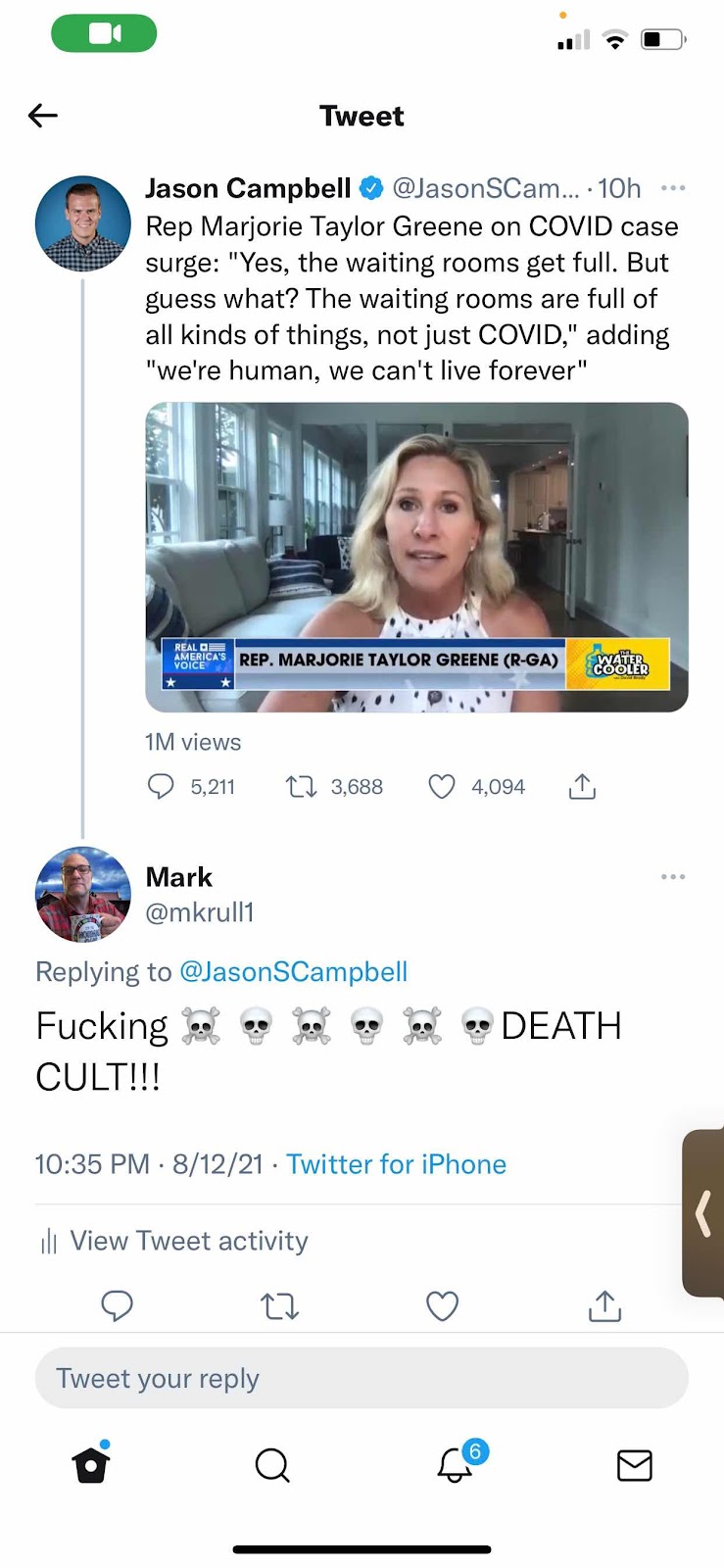
Task: Switch to the Home tab
Action: pyautogui.click(x=91, y=1464)
